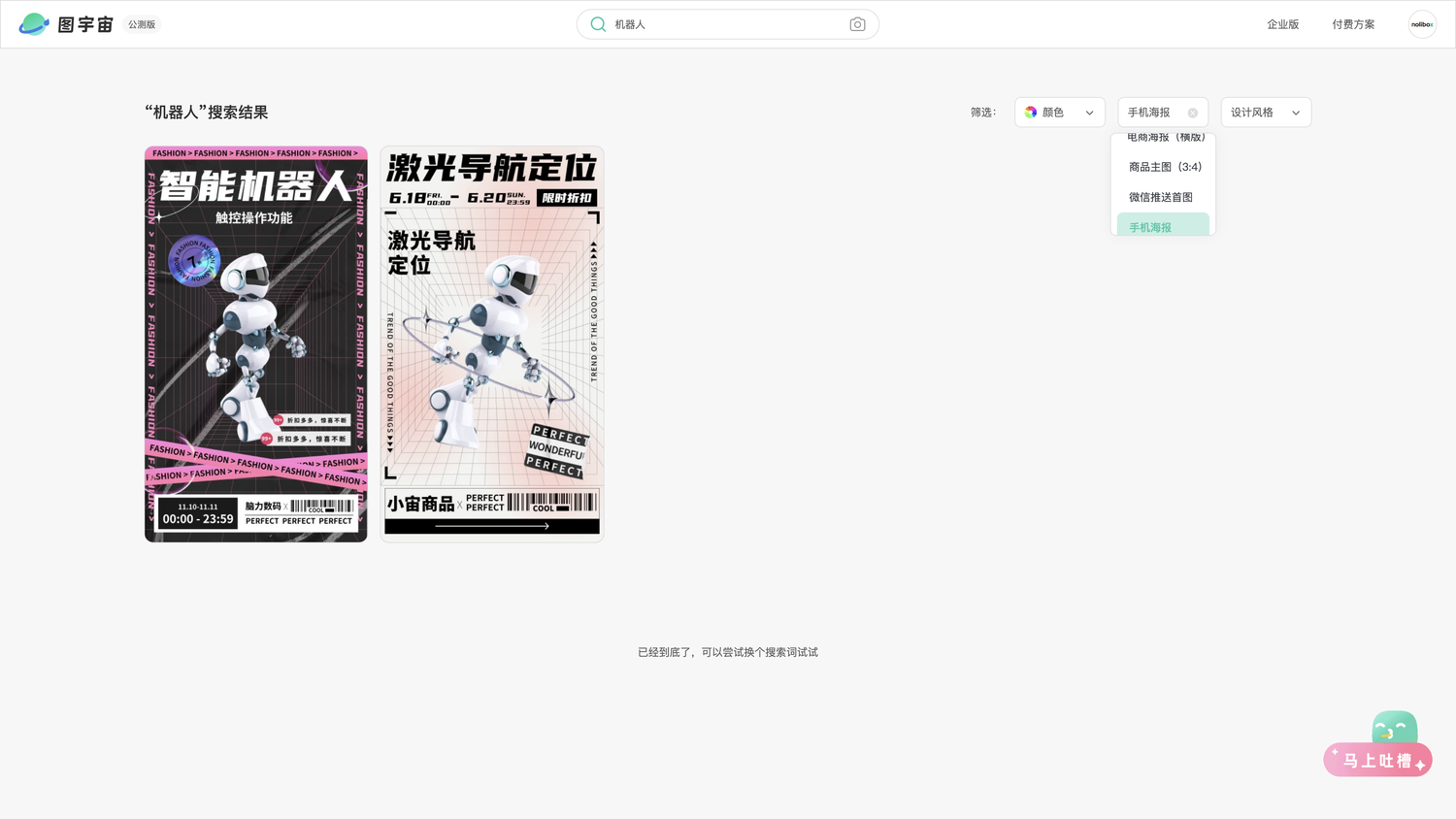Screen dimensions: 1456x819
Task: Click the 公测版 badge
Action: click(x=142, y=24)
